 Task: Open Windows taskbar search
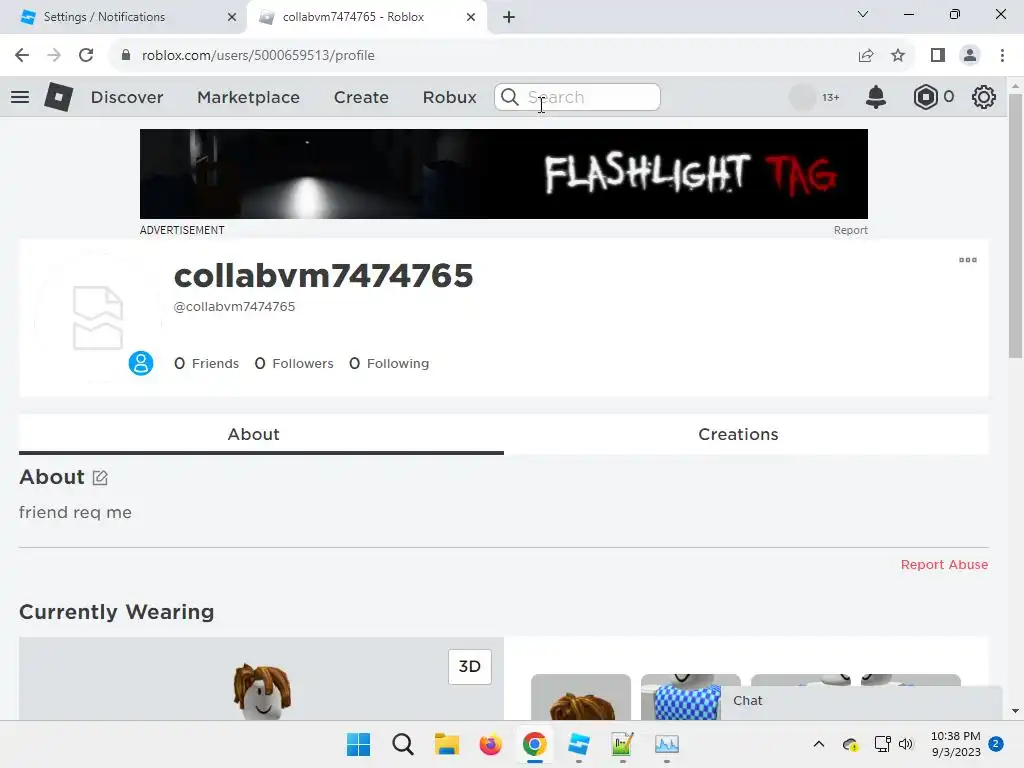pos(403,744)
